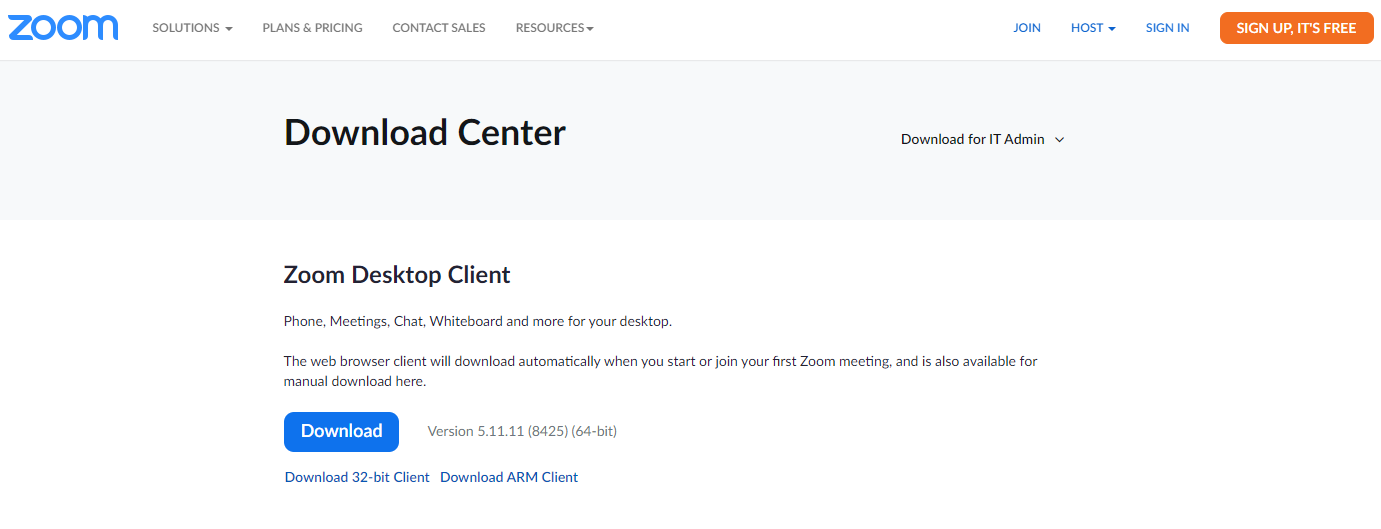Viewport: 1381px width, 529px height.
Task: Click the orange Sign Up, It's Free button
Action: tap(1296, 28)
